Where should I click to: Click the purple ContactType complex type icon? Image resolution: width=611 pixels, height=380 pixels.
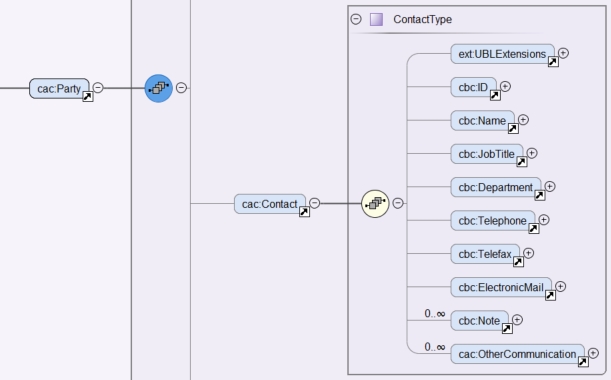pyautogui.click(x=376, y=19)
